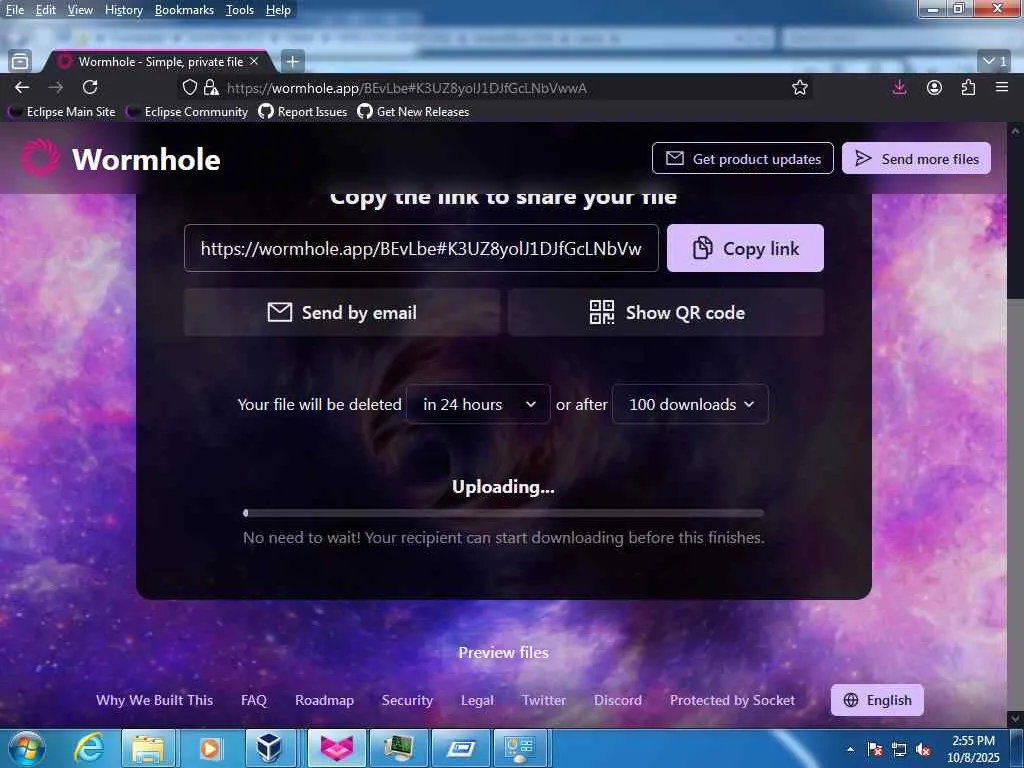Open the Discord footer link
This screenshot has width=1024, height=768.
tap(618, 700)
